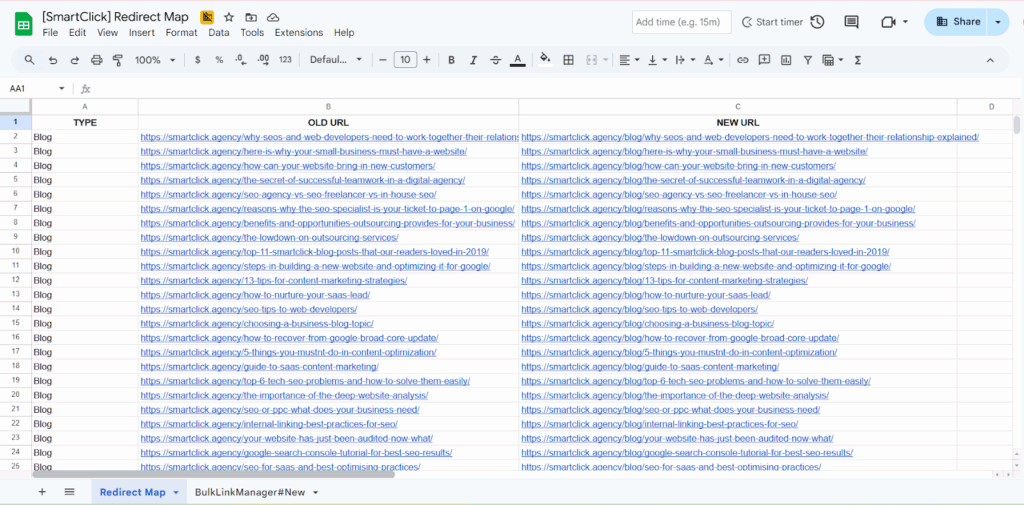The width and height of the screenshot is (1024, 505).
Task: Select the OLD URL header cell
Action: 328,122
